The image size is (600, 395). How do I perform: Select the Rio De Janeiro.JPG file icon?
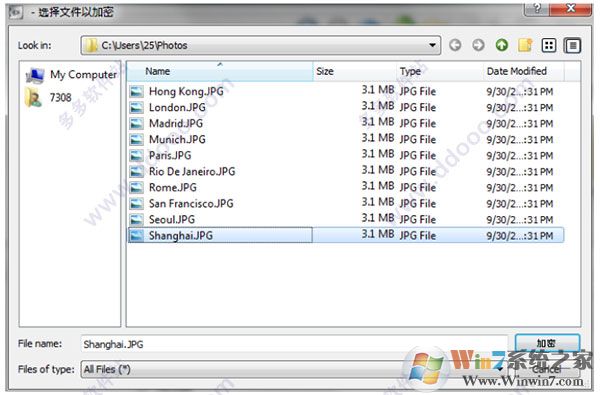click(136, 171)
